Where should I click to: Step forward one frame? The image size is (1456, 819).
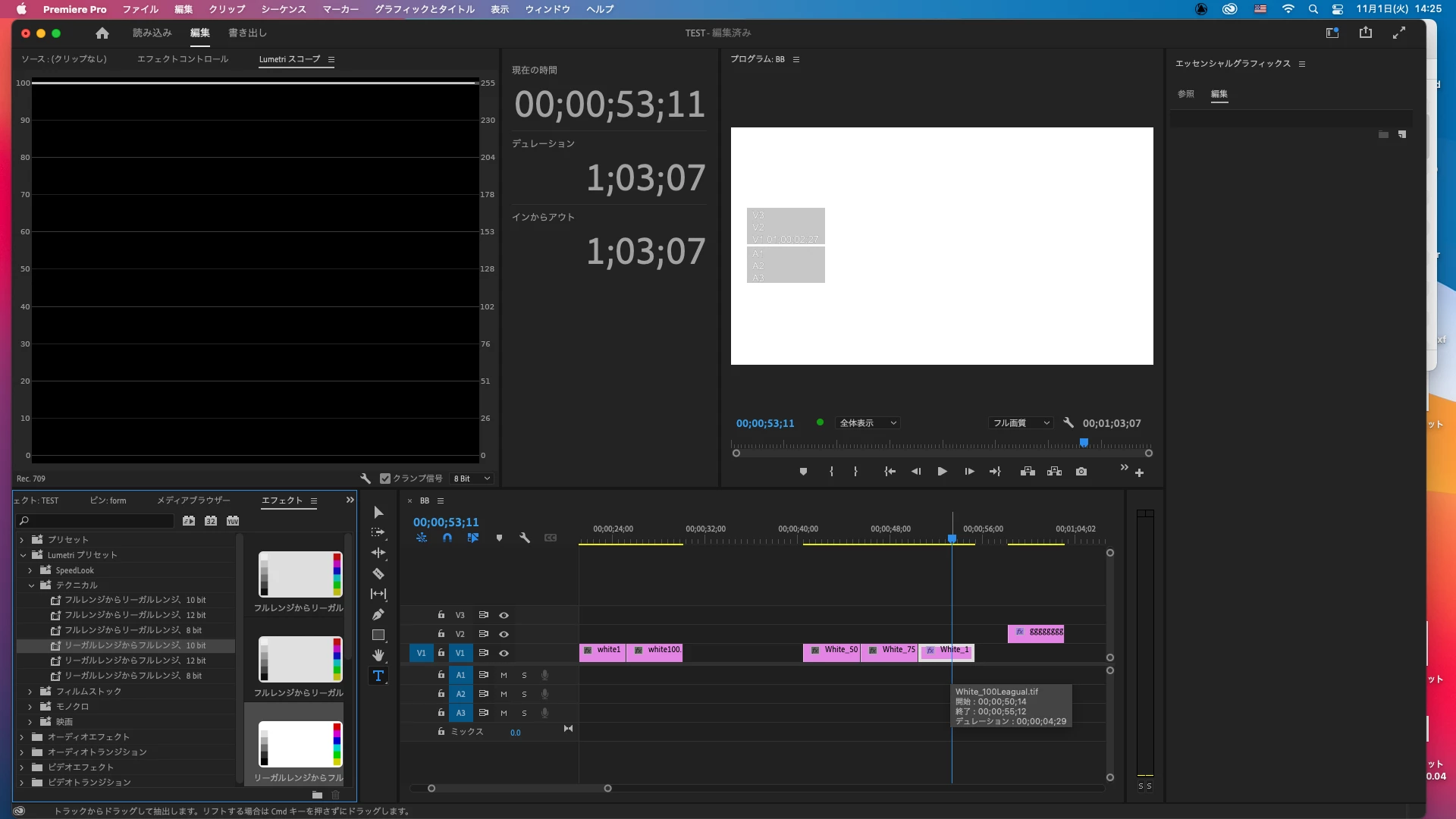tap(969, 472)
